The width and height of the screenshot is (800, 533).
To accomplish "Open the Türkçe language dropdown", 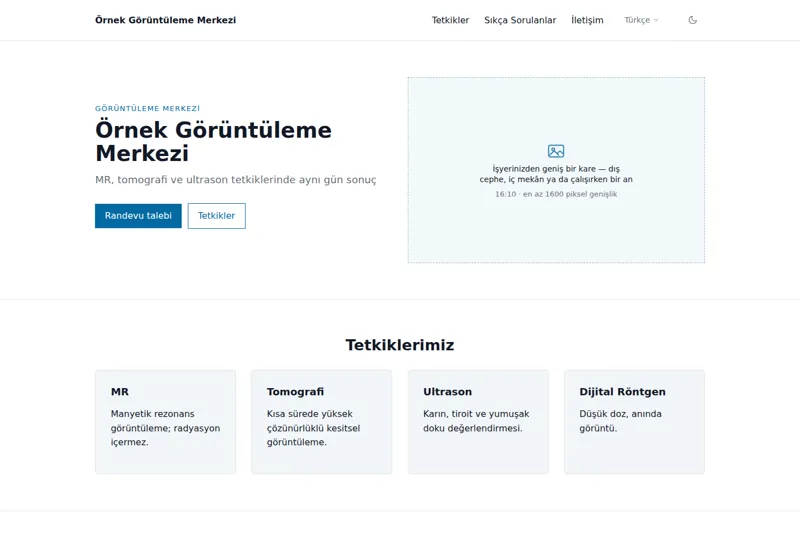I will click(x=641, y=20).
